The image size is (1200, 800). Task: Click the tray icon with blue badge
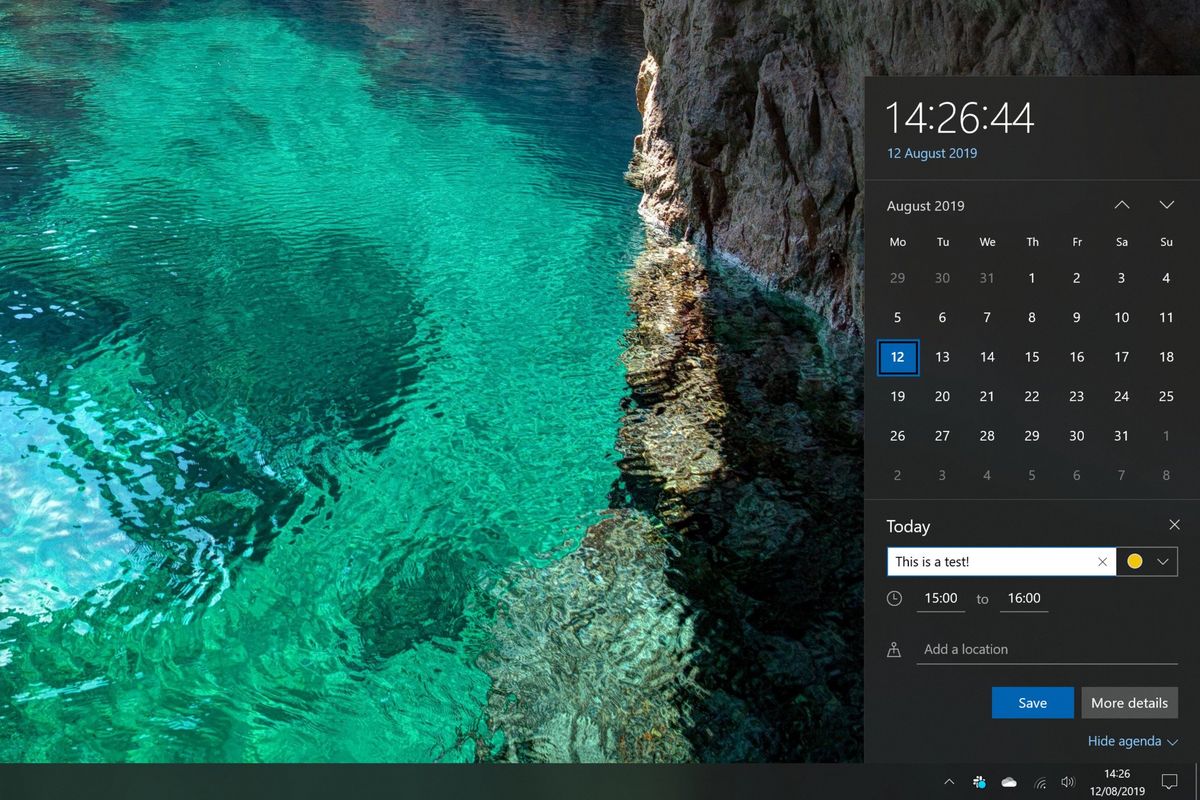click(979, 781)
